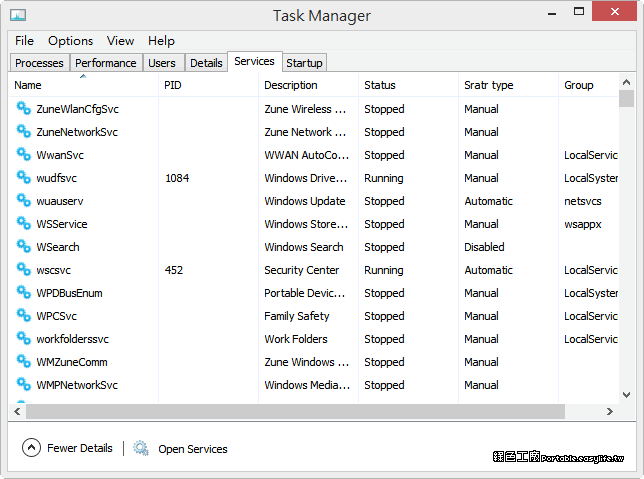The width and height of the screenshot is (644, 479).
Task: Click the WPCSvc service icon
Action: pyautogui.click(x=24, y=316)
